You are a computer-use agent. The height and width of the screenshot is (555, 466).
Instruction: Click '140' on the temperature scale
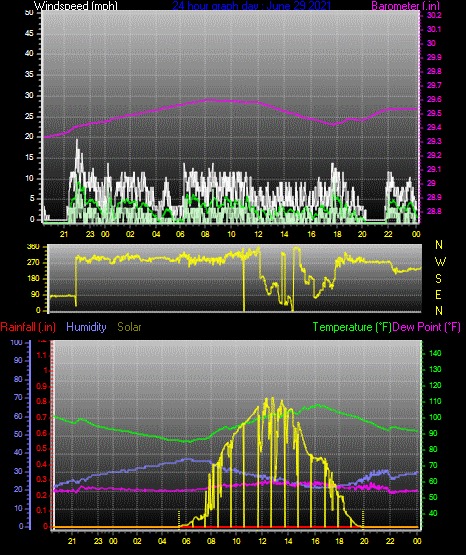(435, 353)
